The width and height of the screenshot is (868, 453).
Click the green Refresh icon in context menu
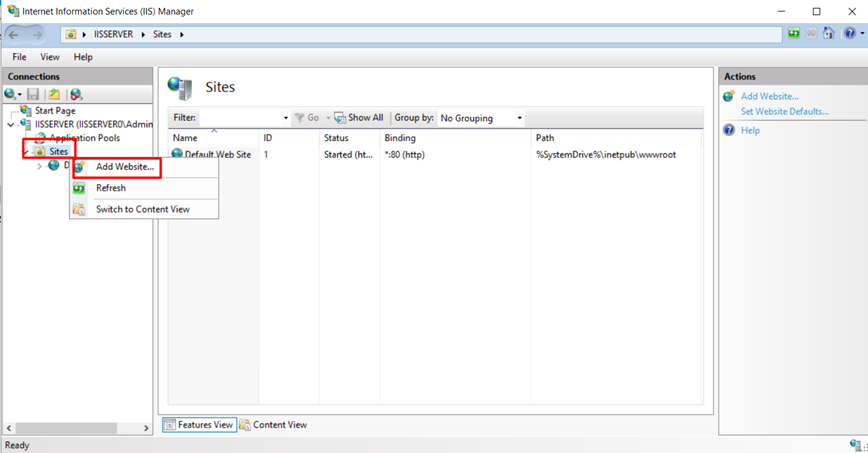click(79, 188)
